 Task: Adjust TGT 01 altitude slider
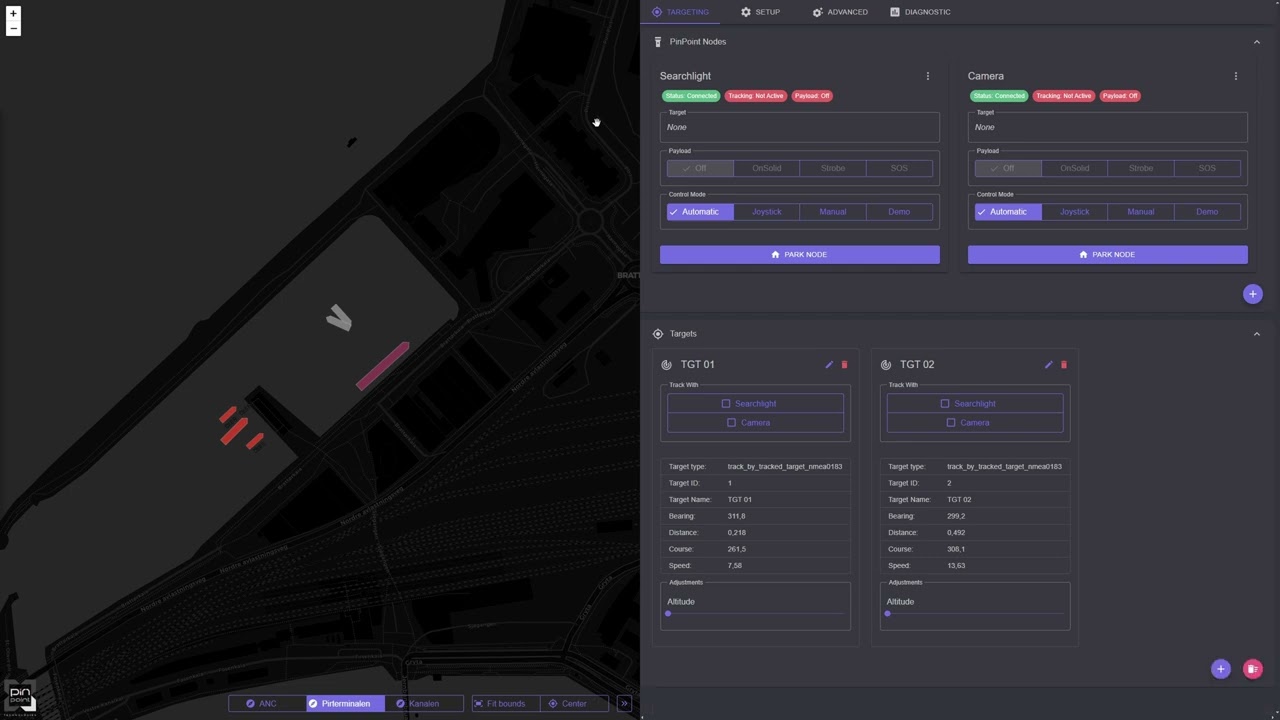(x=755, y=614)
